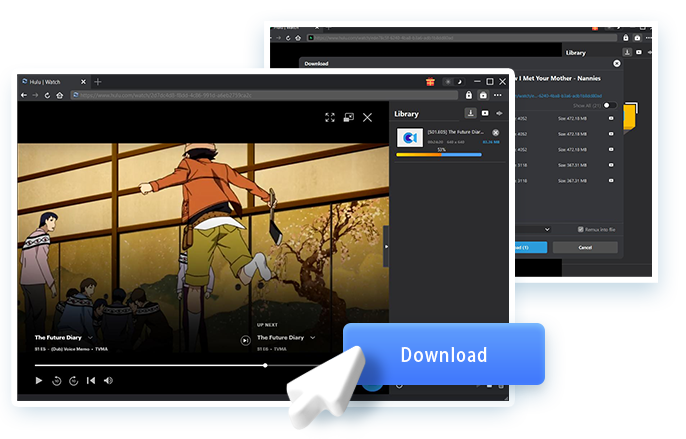Click the padlock icon in front window toolbar

469,95
